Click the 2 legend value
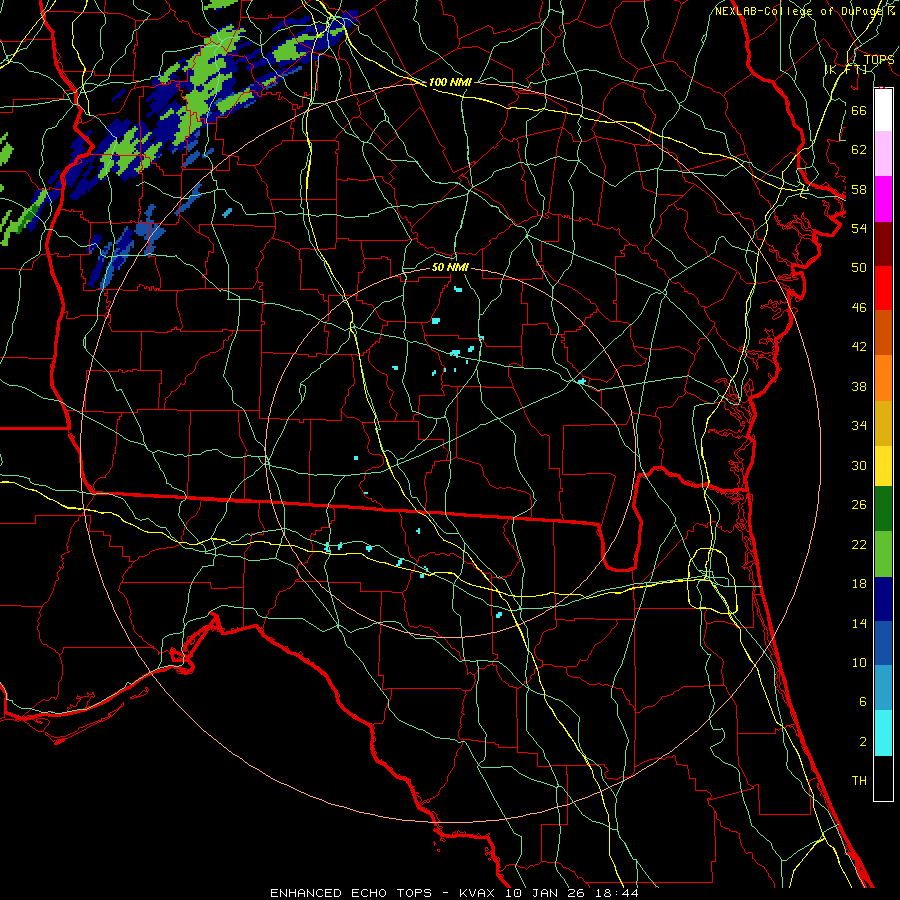The width and height of the screenshot is (900, 900). 862,742
